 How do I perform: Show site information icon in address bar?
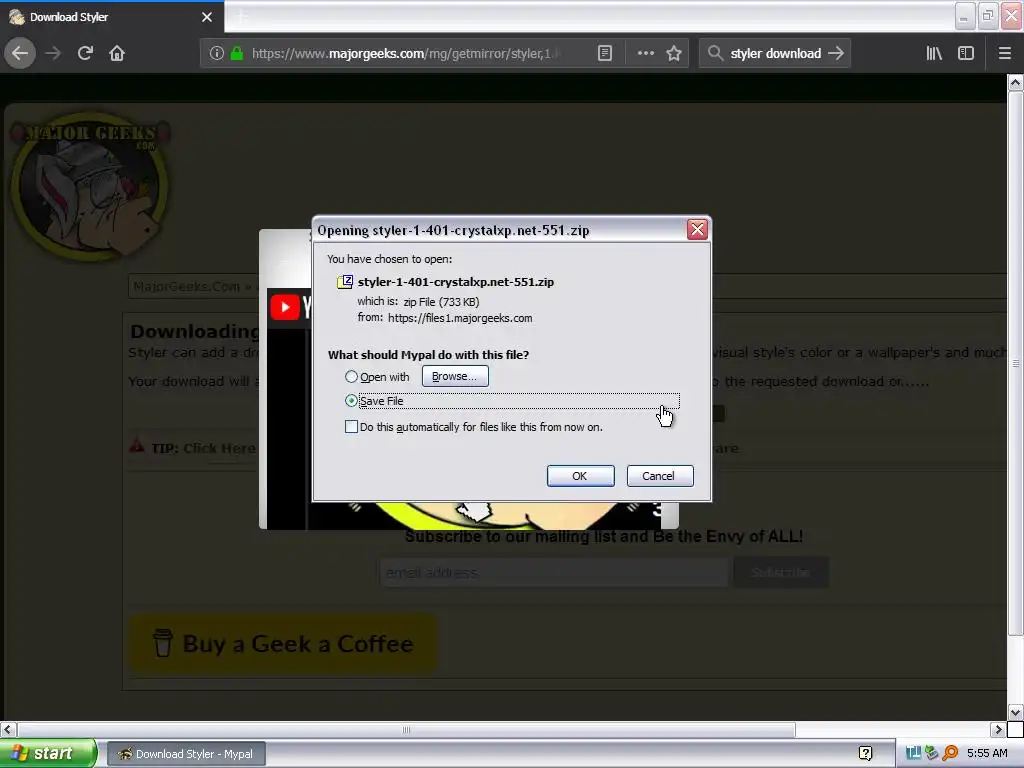[x=217, y=54]
